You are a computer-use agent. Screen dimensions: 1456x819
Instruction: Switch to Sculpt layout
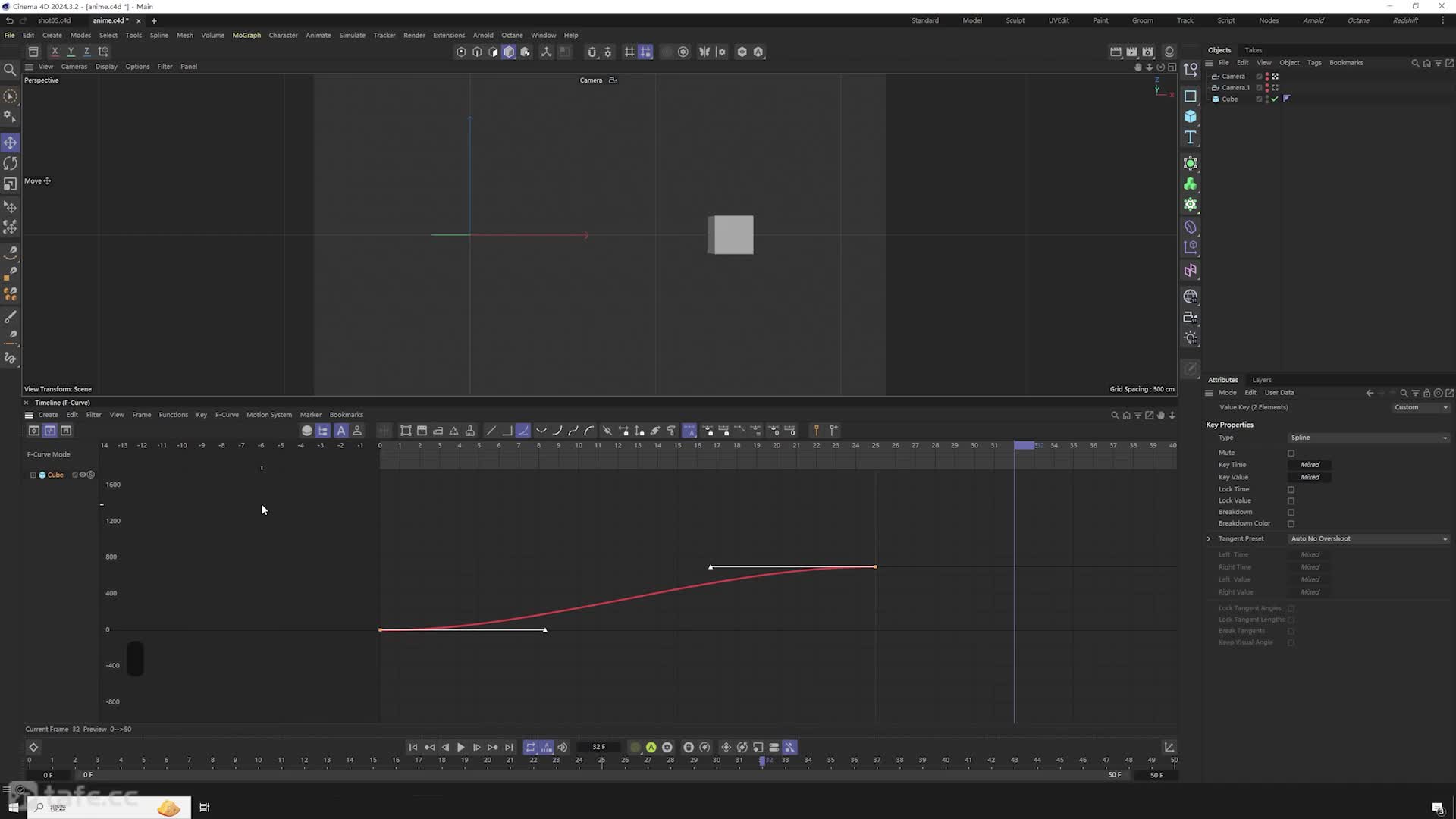(1015, 20)
